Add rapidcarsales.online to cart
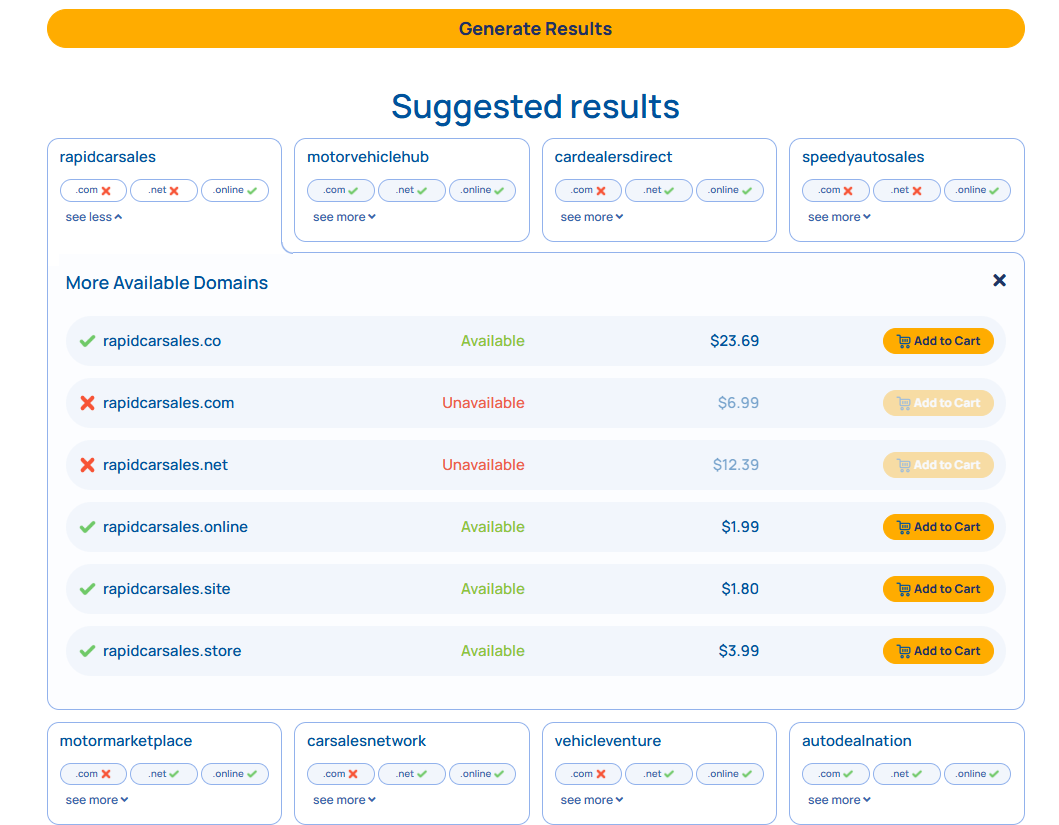The image size is (1059, 825). [938, 526]
